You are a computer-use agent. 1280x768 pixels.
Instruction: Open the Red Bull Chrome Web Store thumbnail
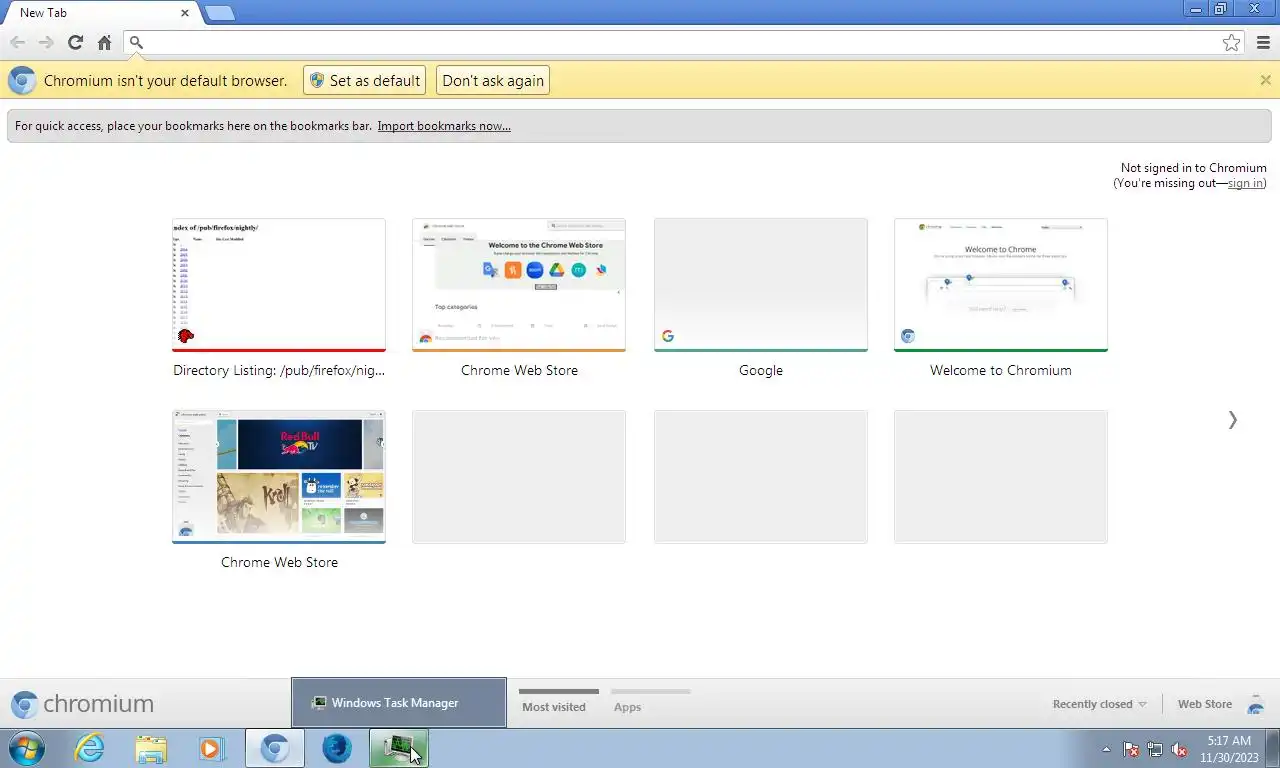pyautogui.click(x=279, y=477)
